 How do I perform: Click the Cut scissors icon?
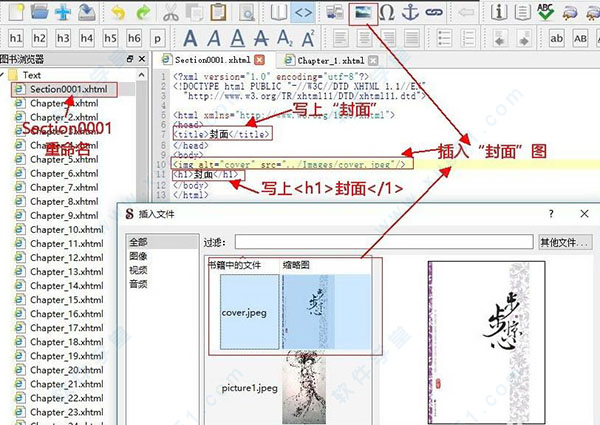tap(170, 12)
